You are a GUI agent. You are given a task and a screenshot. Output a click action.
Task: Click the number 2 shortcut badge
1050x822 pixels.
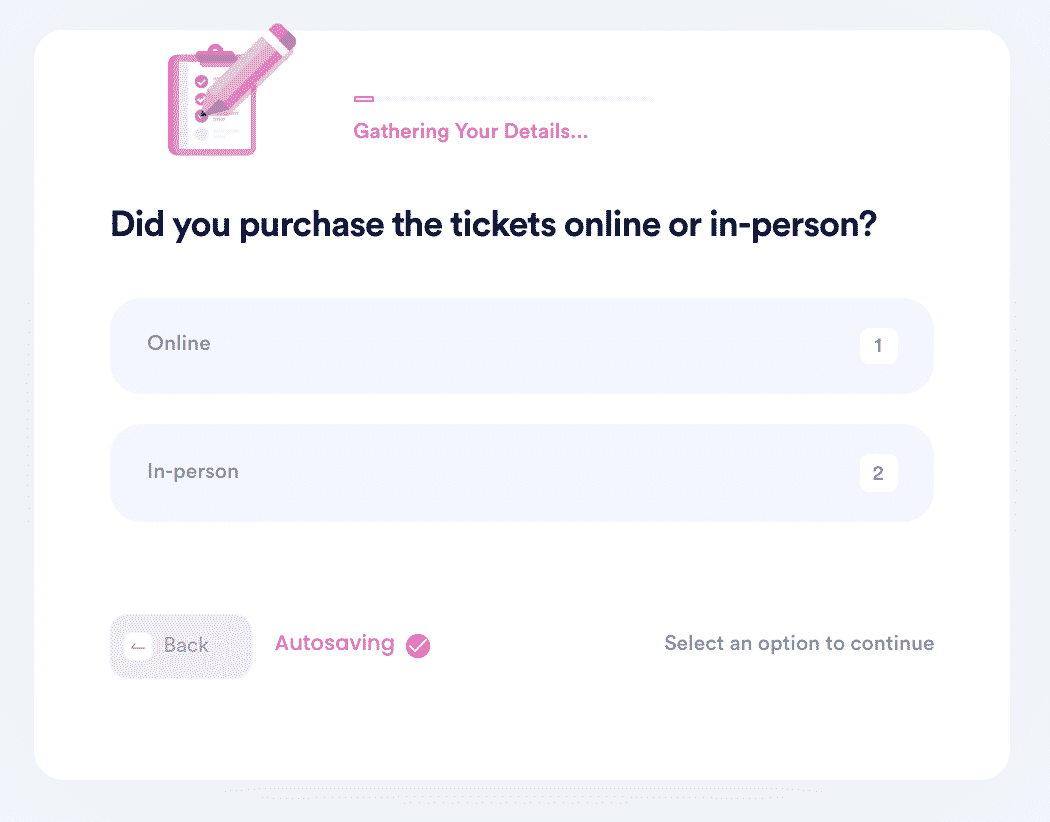click(x=879, y=473)
